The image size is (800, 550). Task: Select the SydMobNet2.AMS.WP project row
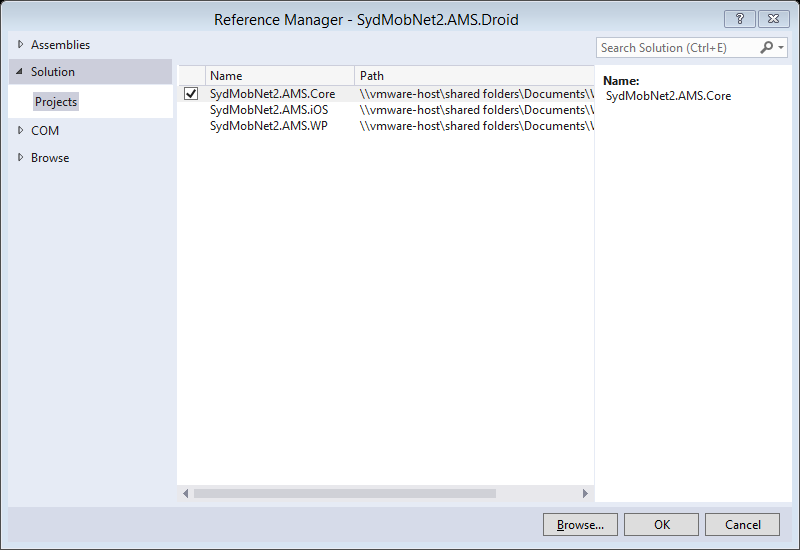[386, 126]
